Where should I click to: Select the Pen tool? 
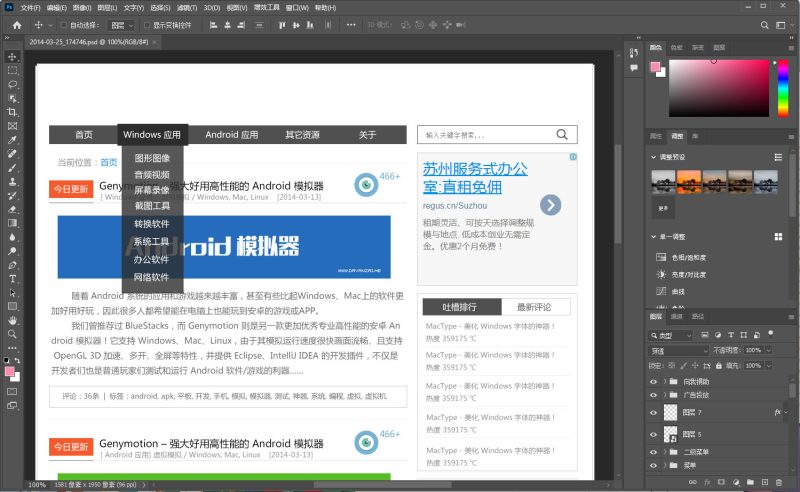point(12,265)
